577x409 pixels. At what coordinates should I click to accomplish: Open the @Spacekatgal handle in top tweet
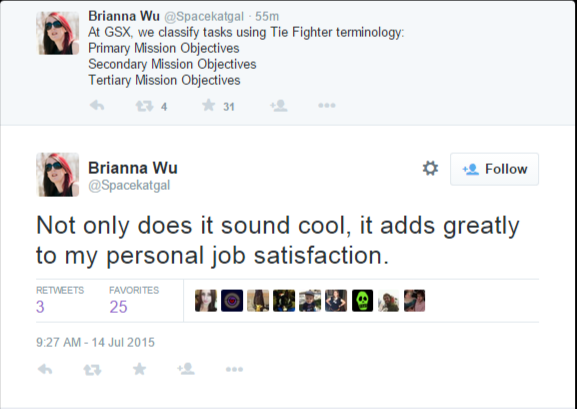pyautogui.click(x=203, y=17)
